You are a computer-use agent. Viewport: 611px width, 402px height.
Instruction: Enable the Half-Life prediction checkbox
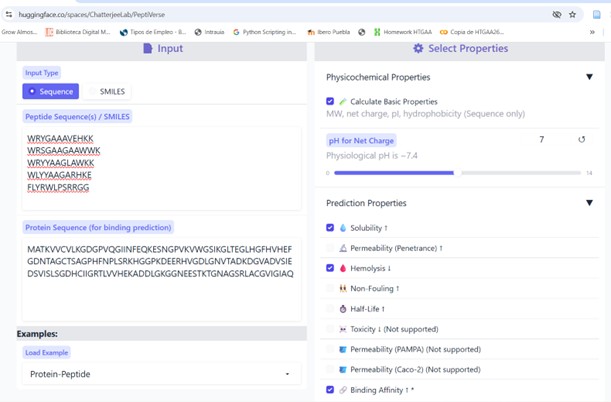pos(331,309)
